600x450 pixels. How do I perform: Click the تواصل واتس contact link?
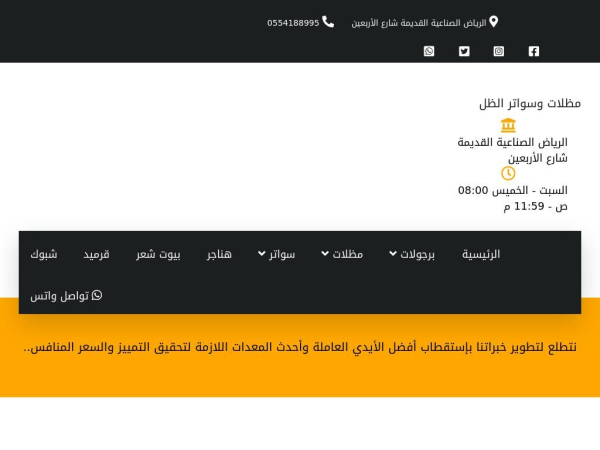click(x=66, y=296)
